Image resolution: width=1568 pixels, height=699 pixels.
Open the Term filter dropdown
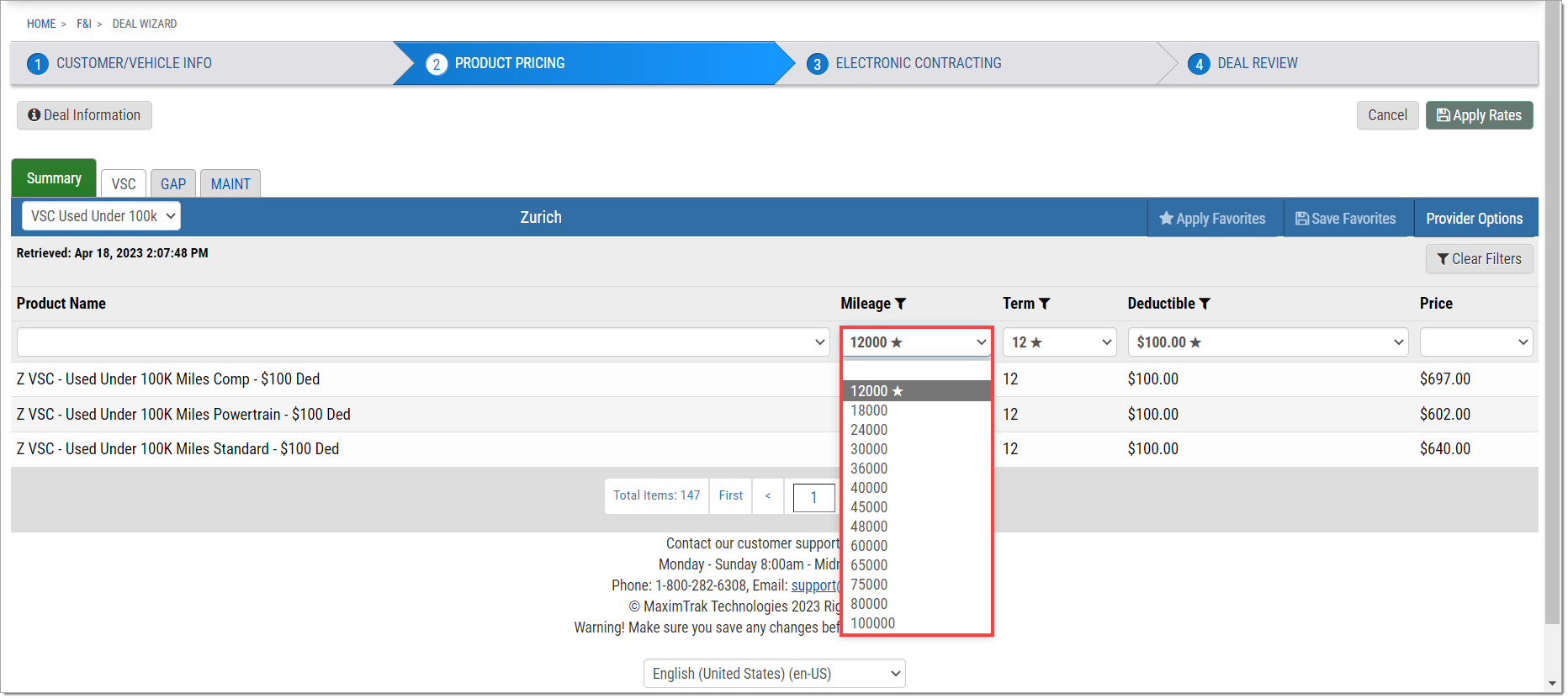tap(1060, 342)
